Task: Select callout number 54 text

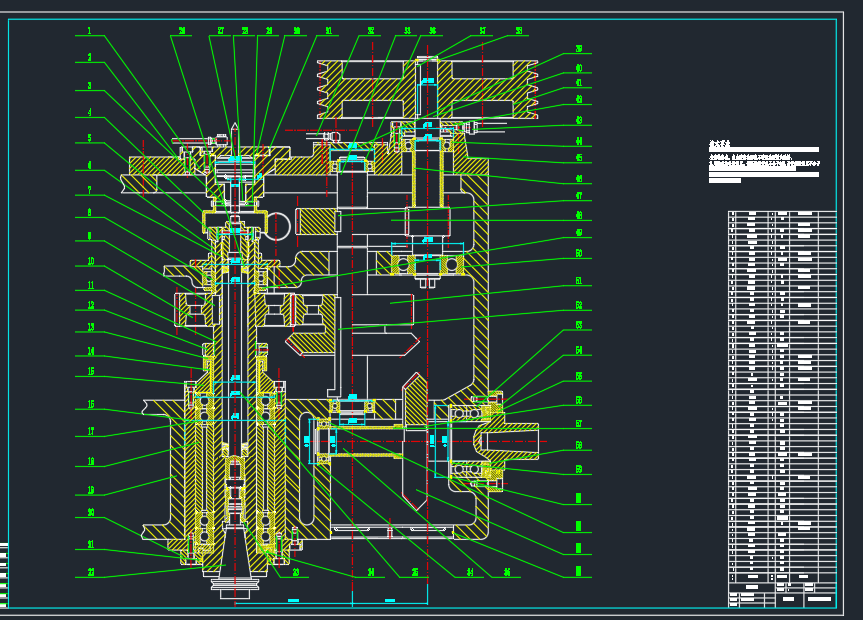Action: coord(578,351)
